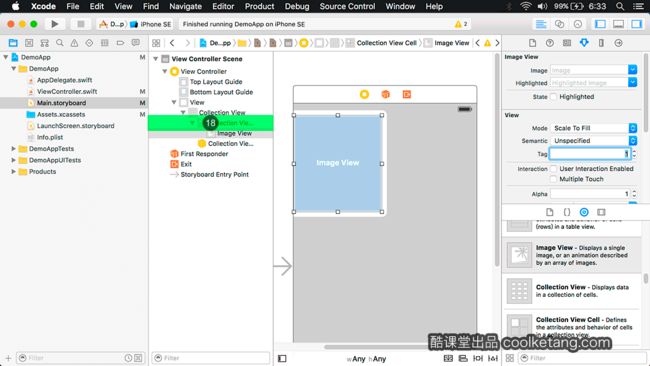Screen dimensions: 650x366
Task: Tick the Highlighted state checkbox
Action: (x=553, y=97)
